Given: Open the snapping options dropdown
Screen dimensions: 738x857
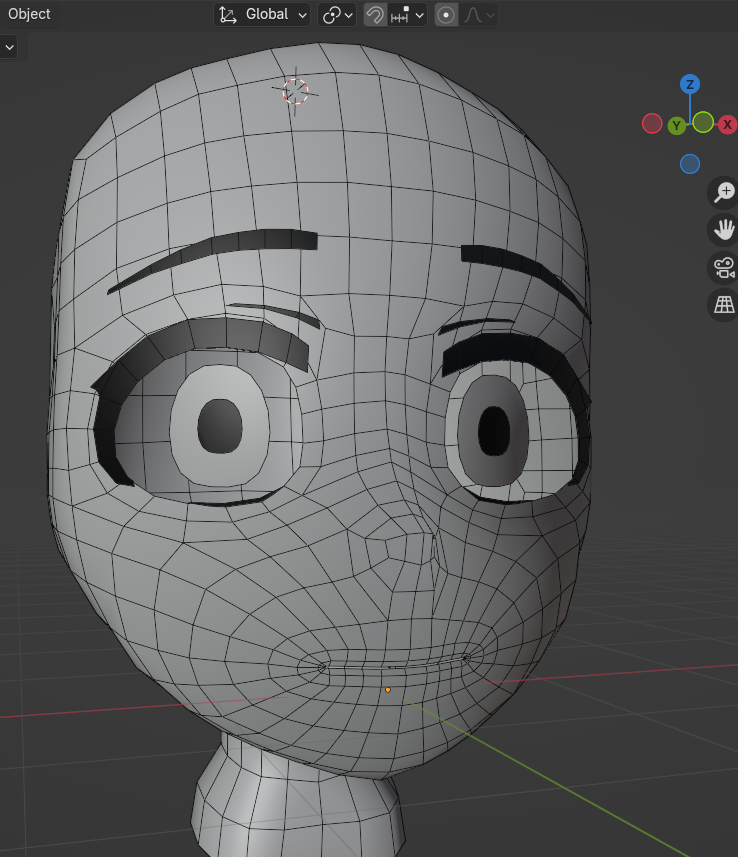Looking at the screenshot, I should point(407,15).
